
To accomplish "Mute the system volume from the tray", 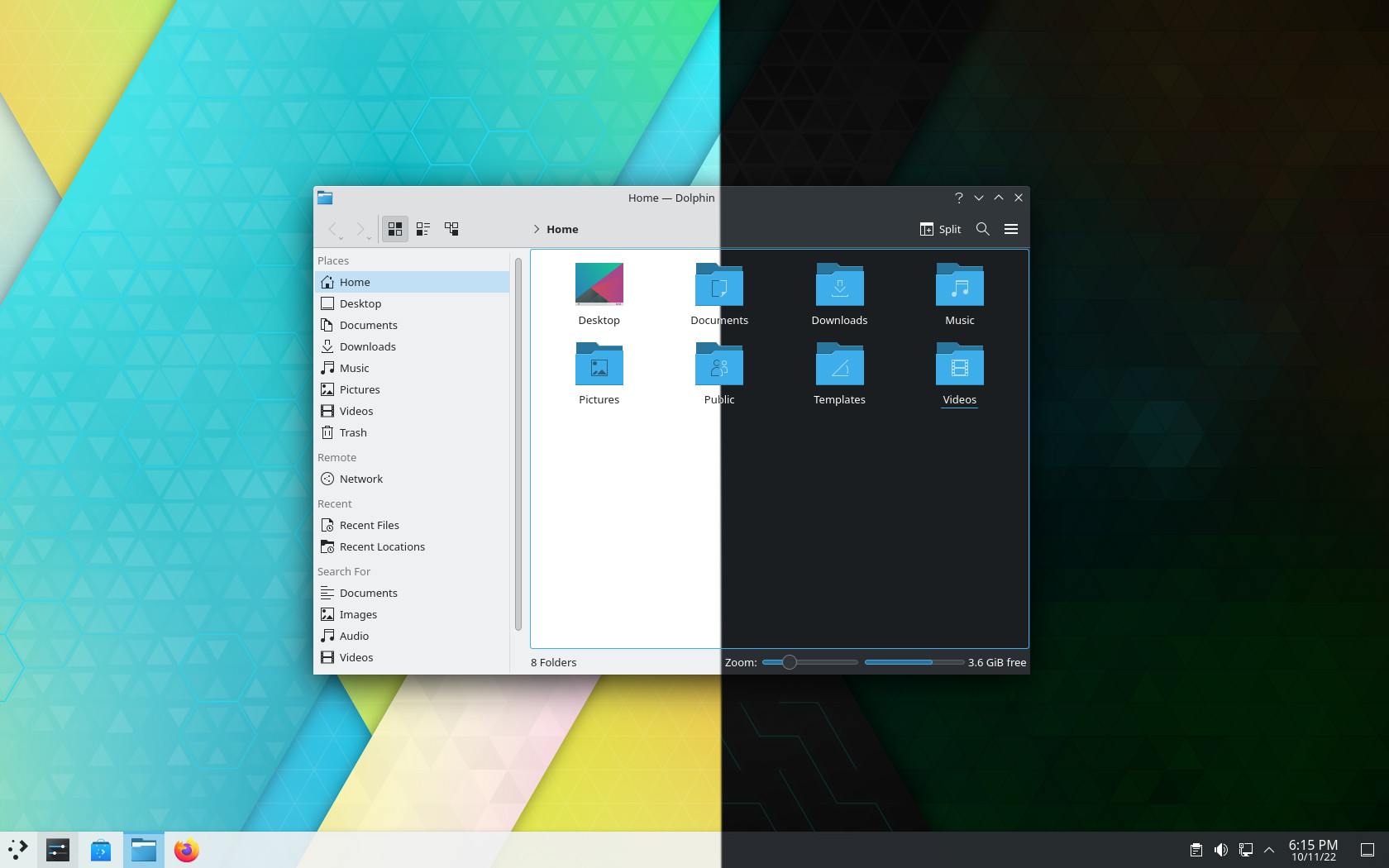I will (1220, 850).
